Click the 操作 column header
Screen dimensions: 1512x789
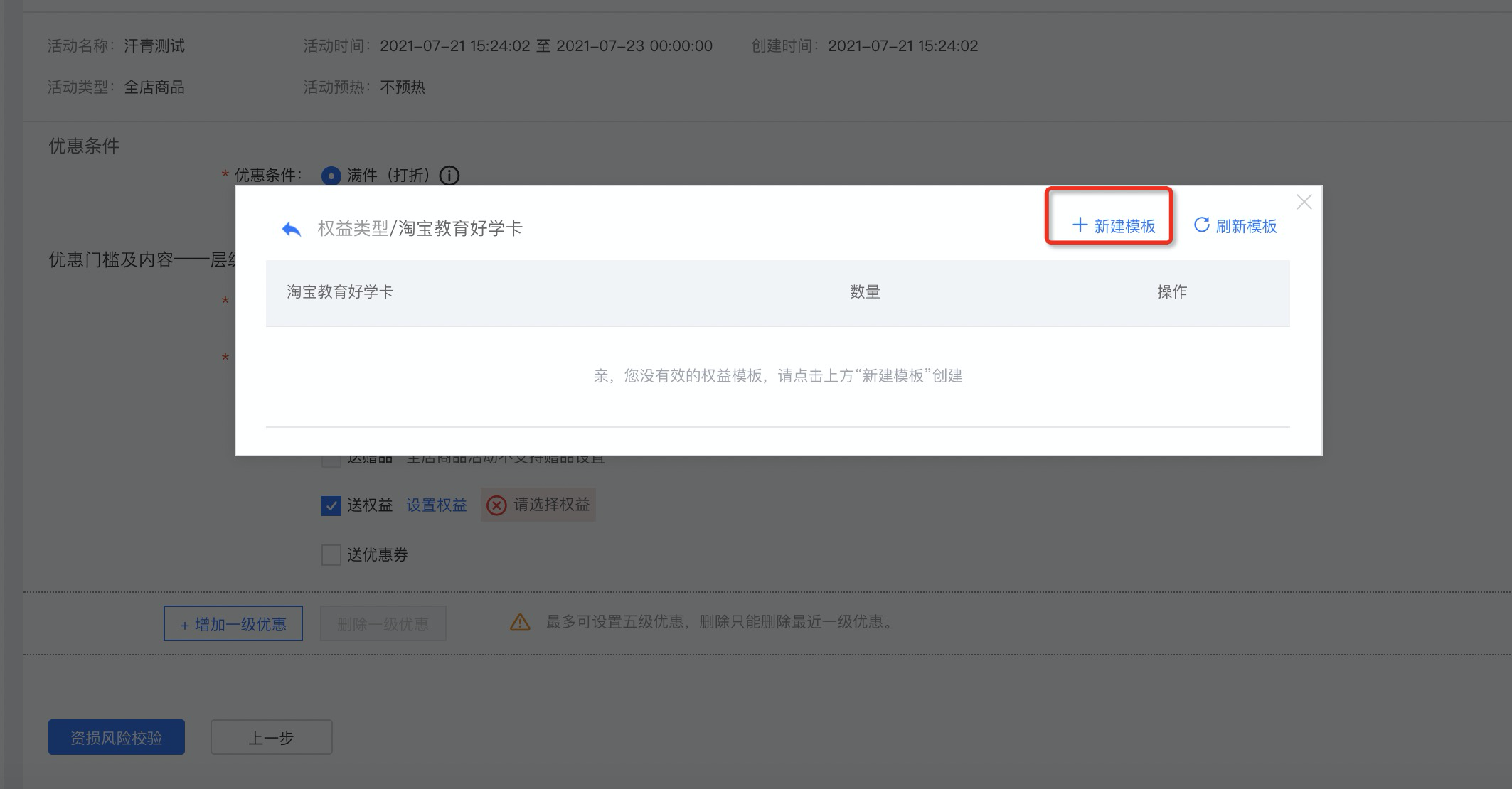point(1172,292)
